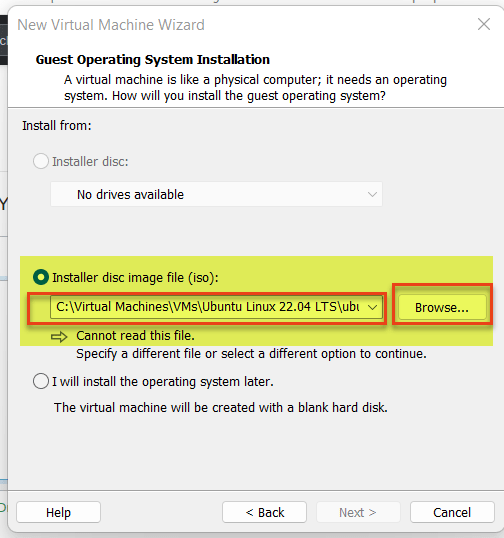Click the Next > button
This screenshot has width=504, height=538.
[x=358, y=512]
